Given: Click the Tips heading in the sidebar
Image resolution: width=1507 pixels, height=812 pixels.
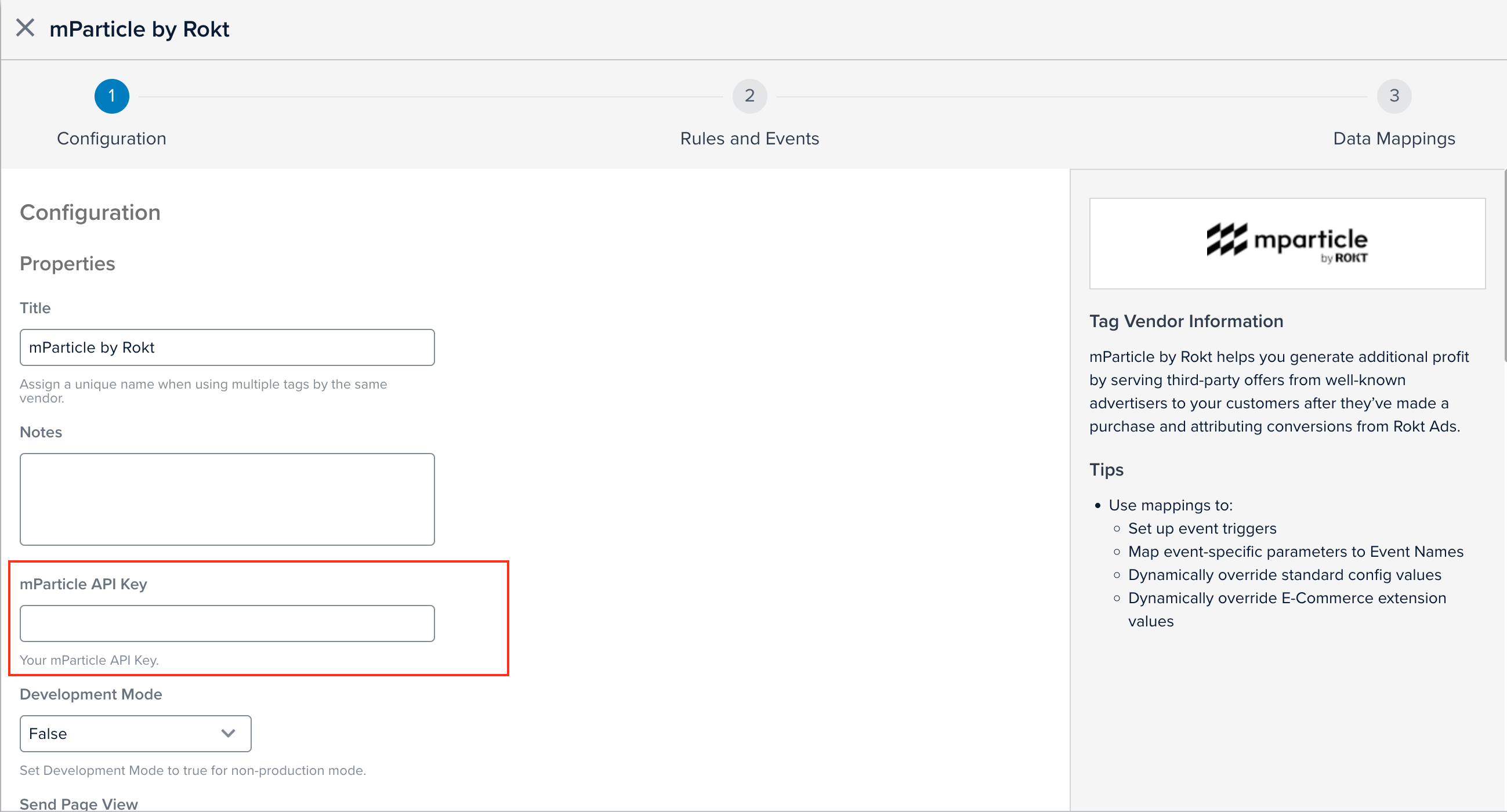Looking at the screenshot, I should click(x=1106, y=469).
